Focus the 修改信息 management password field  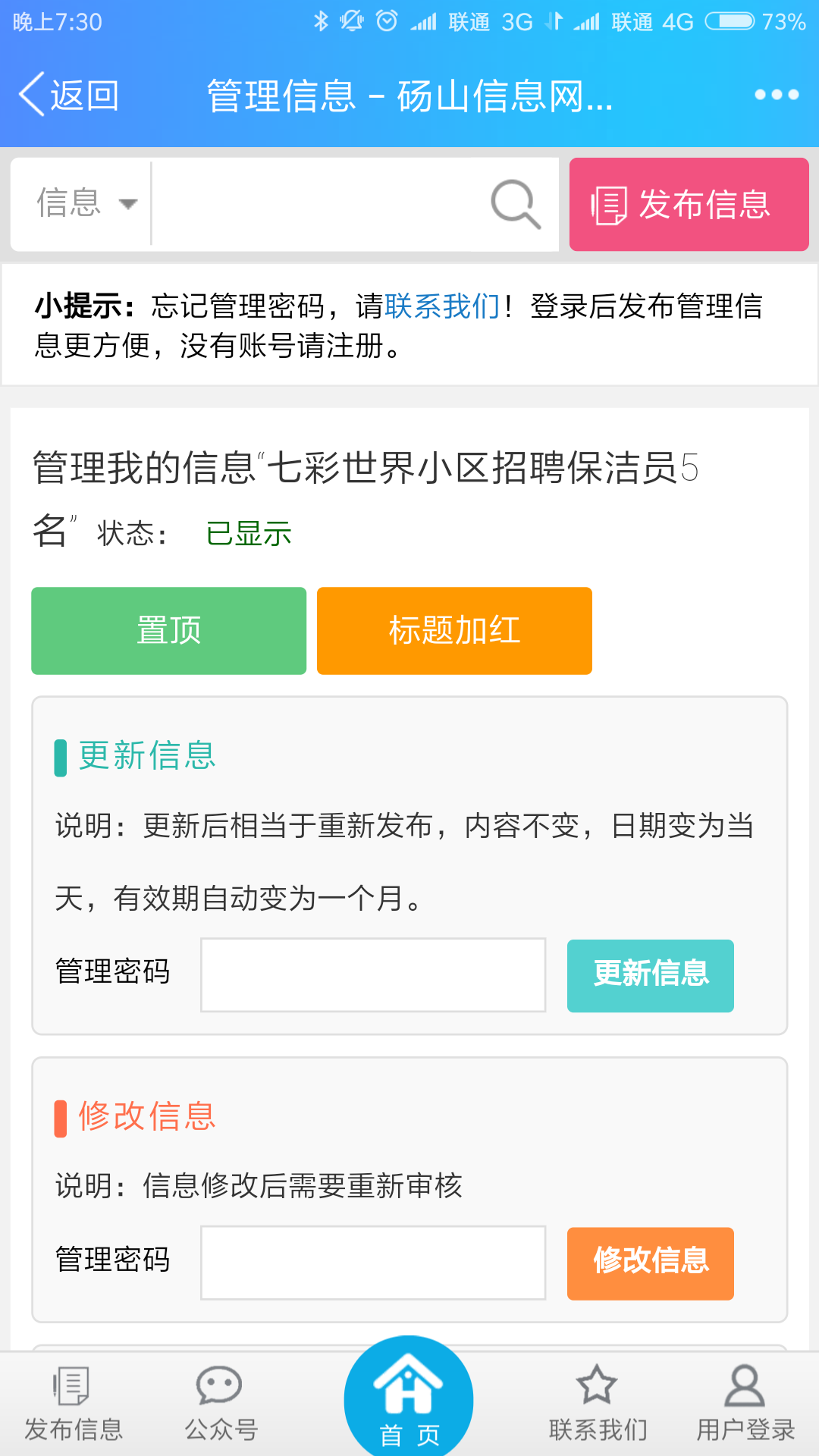point(373,1263)
